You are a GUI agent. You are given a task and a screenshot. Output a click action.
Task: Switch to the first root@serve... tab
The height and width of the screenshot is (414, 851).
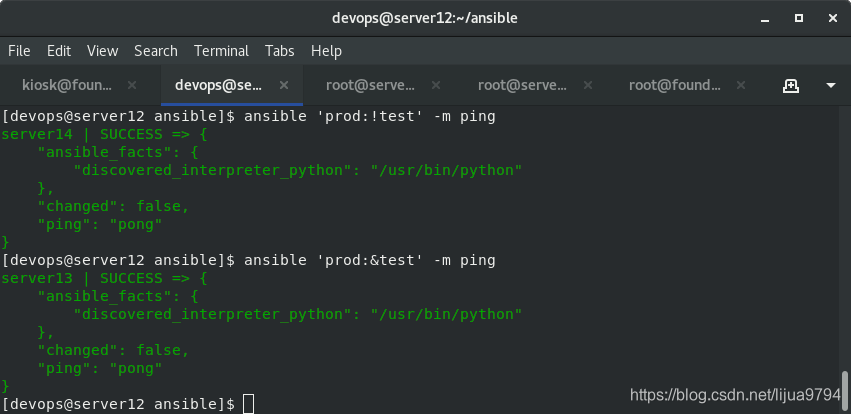[x=370, y=85]
